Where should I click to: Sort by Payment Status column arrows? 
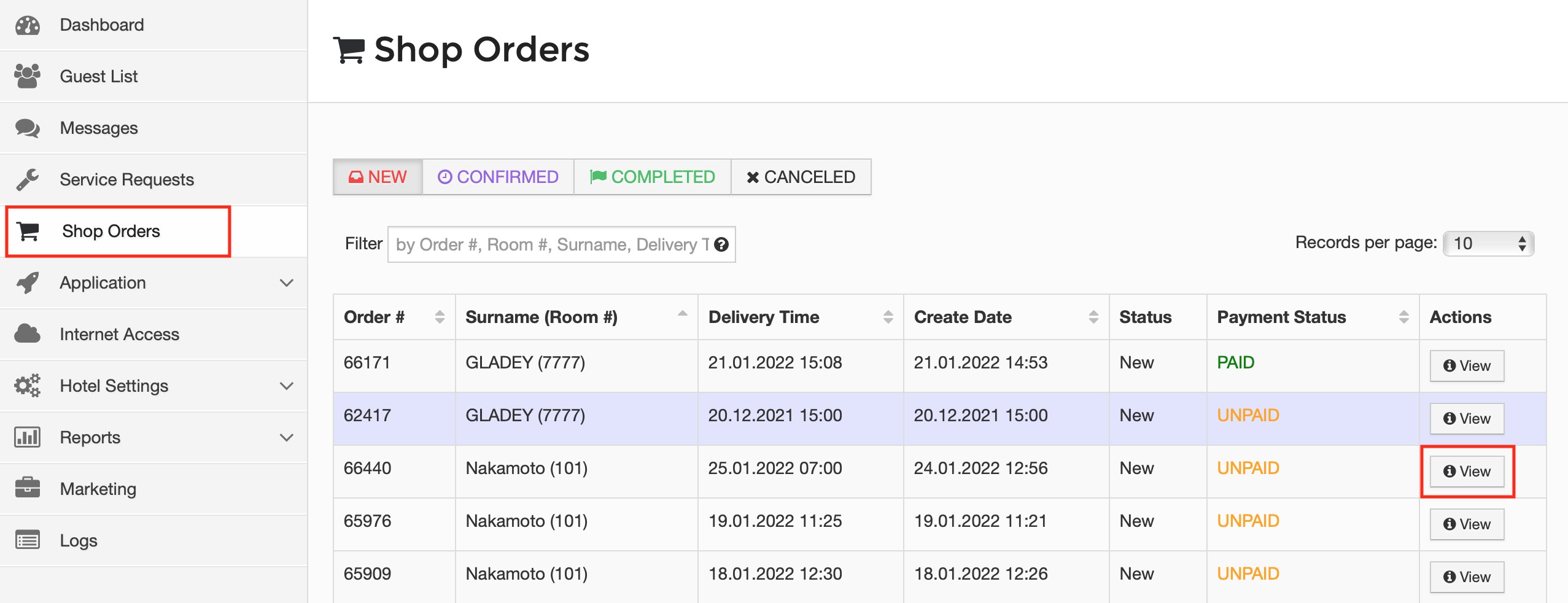[x=1403, y=317]
